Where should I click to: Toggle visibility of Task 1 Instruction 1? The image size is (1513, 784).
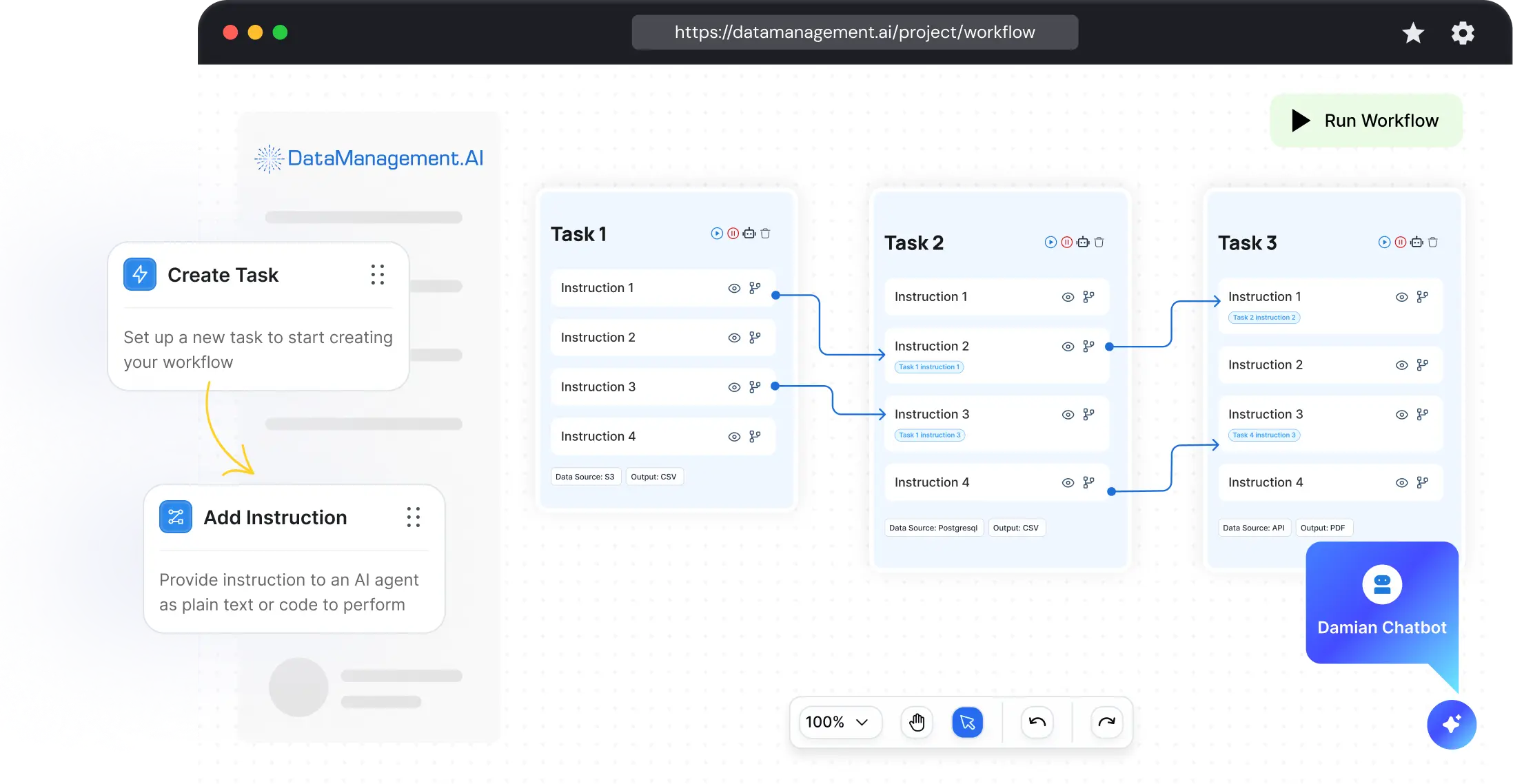[734, 289]
